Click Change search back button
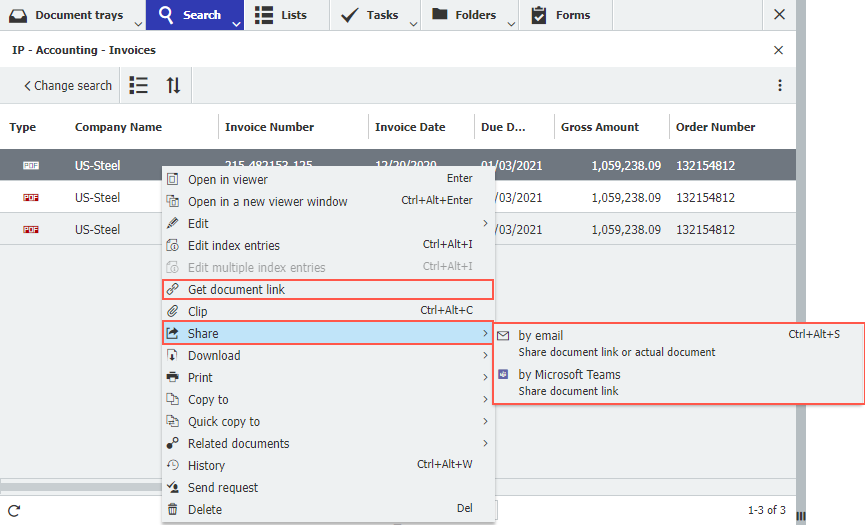This screenshot has width=865, height=525. (x=67, y=86)
